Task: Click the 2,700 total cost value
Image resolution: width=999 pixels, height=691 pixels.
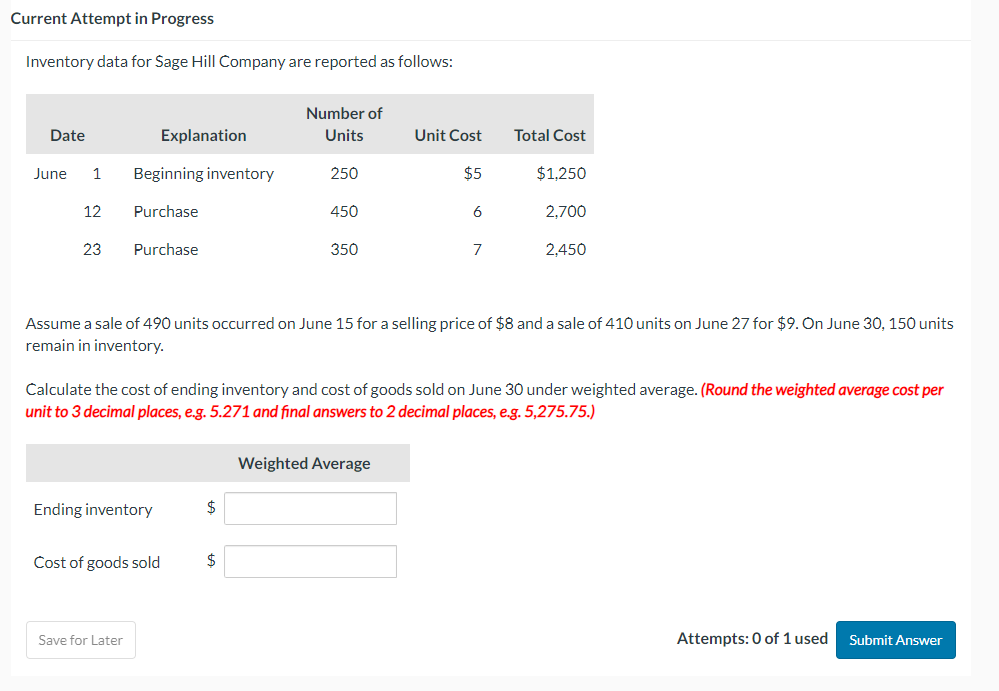Action: (566, 211)
